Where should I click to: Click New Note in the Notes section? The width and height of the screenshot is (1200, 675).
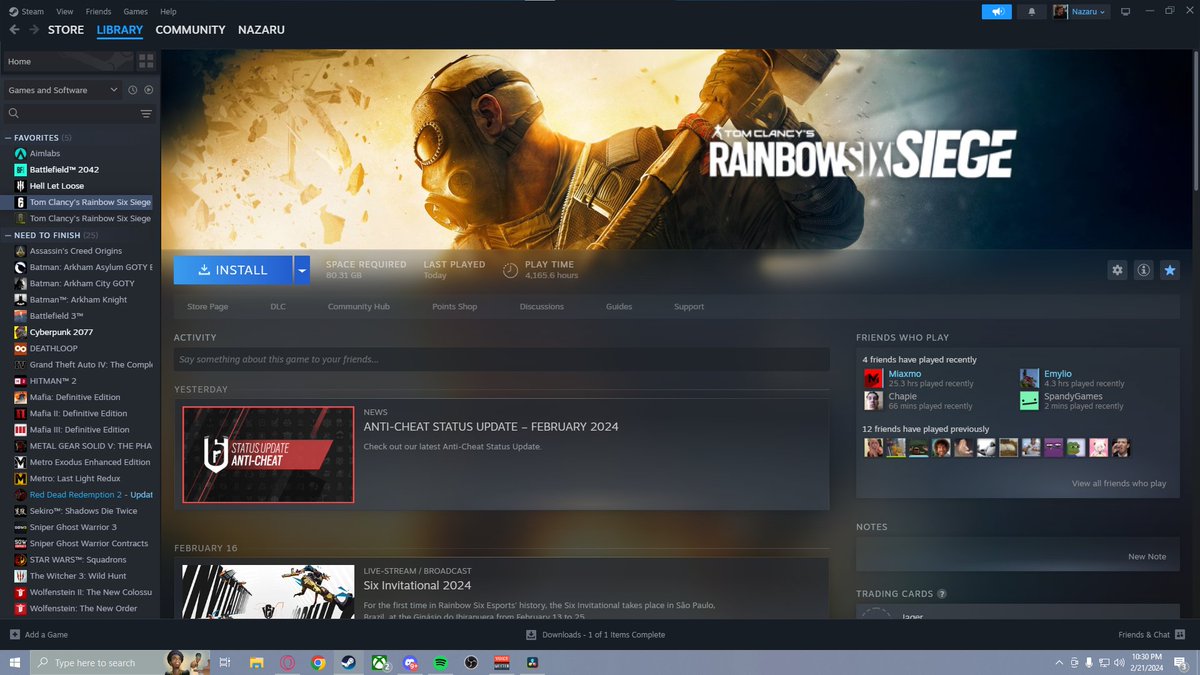[1147, 557]
